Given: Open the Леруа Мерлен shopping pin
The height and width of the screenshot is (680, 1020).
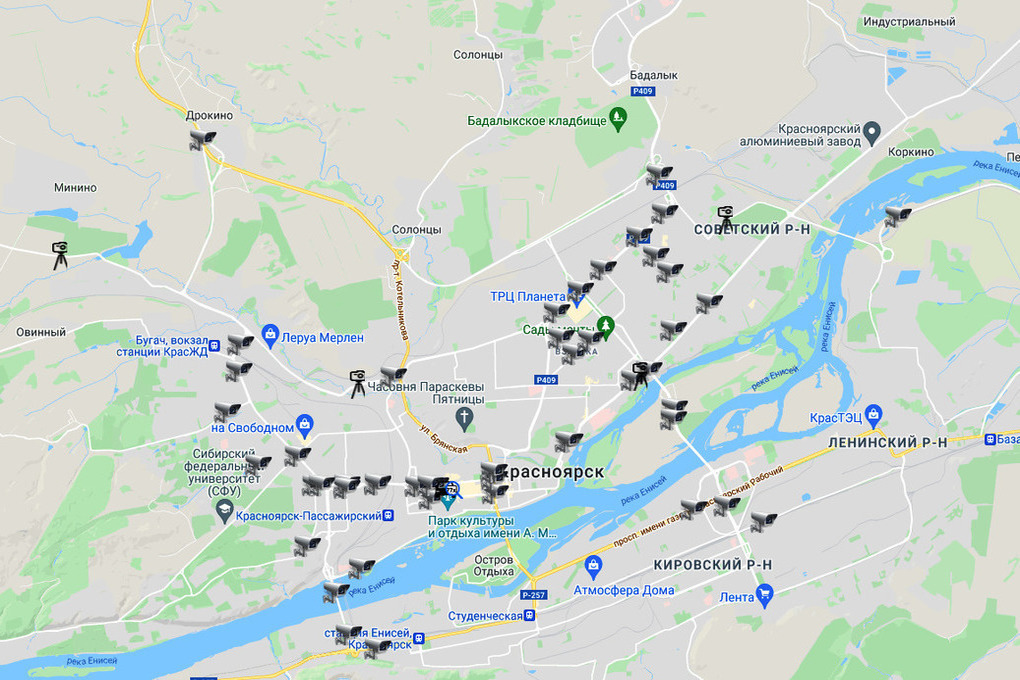Looking at the screenshot, I should 270,336.
